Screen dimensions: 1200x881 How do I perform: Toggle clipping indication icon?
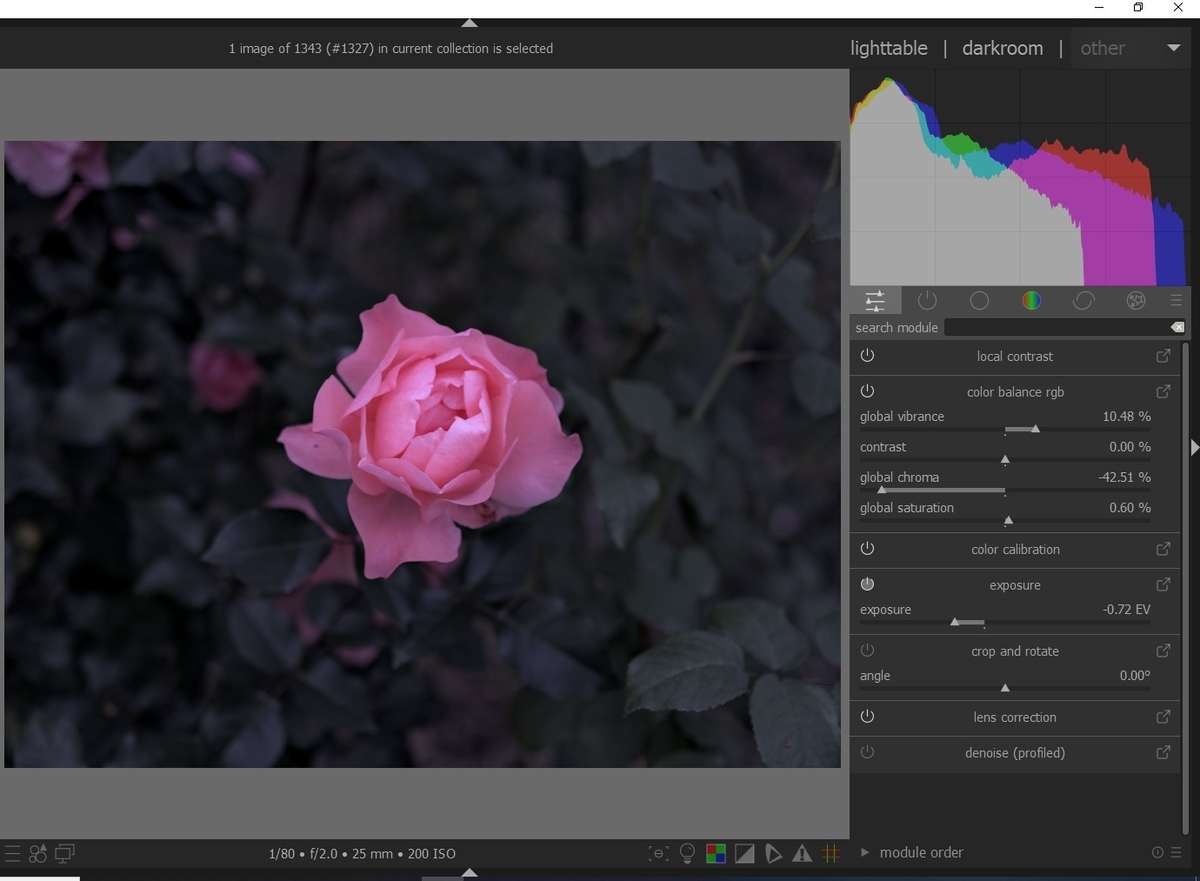[744, 853]
